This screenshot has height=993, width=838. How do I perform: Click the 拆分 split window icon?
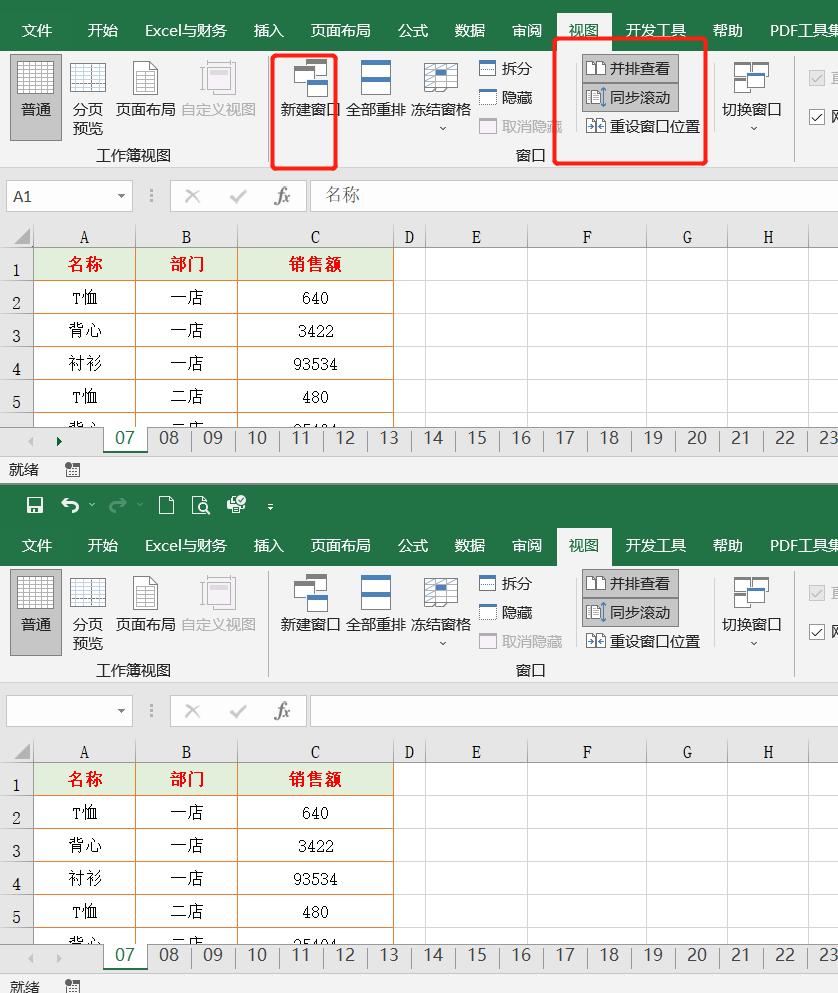[x=510, y=70]
